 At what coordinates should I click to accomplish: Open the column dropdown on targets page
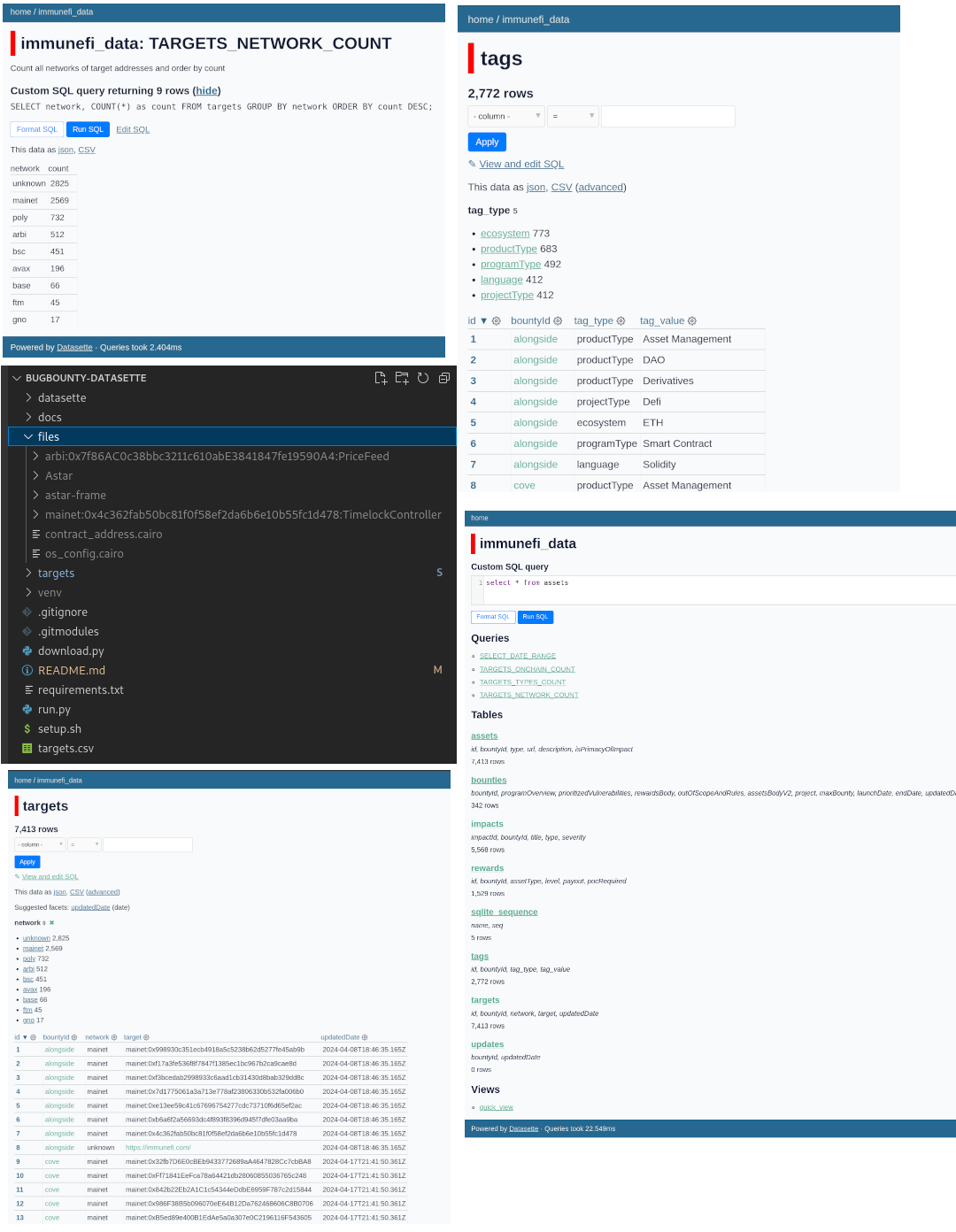(41, 845)
